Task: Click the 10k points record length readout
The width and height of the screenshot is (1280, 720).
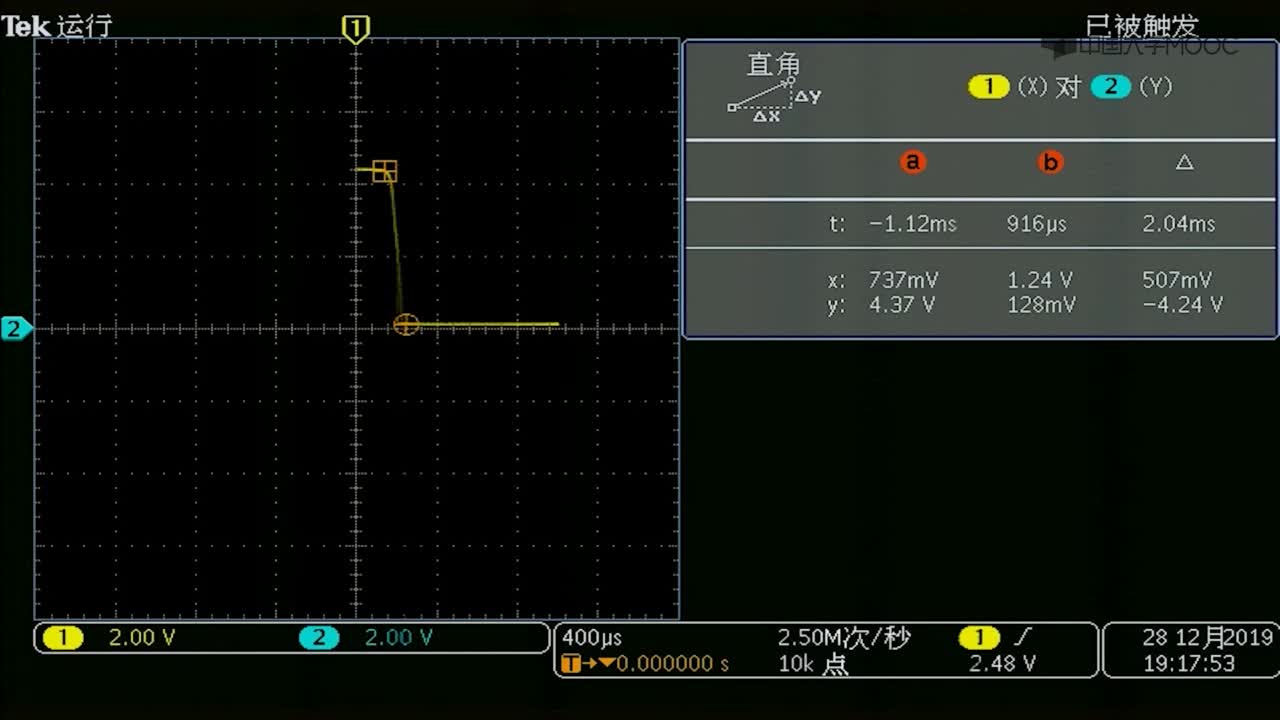Action: (813, 664)
